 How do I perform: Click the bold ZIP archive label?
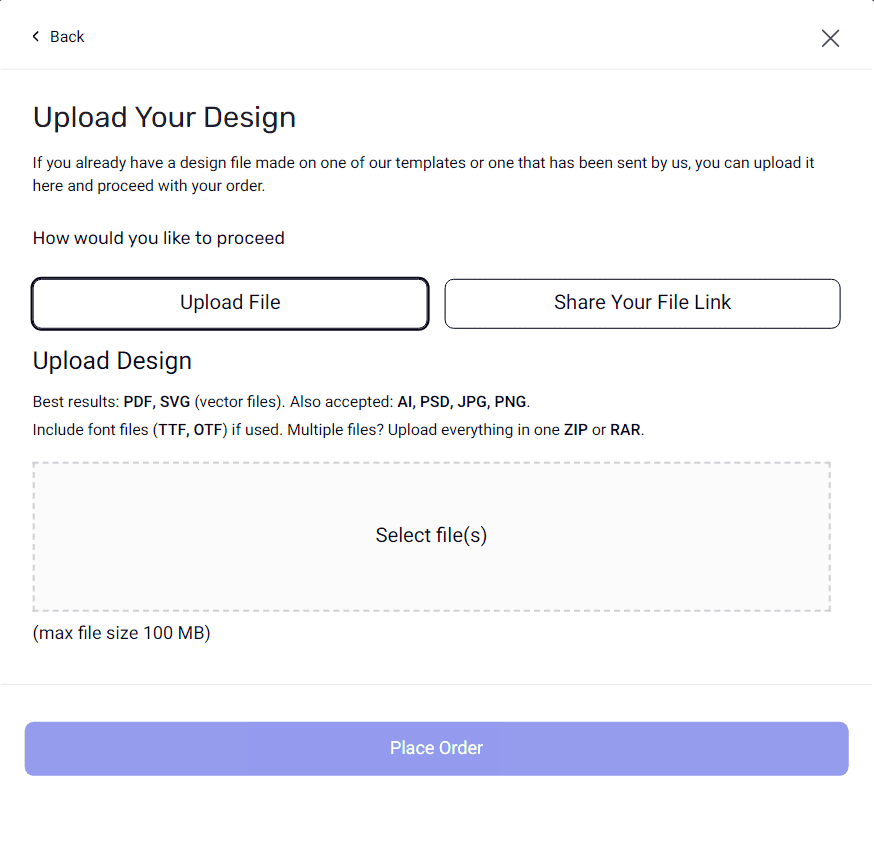click(576, 430)
